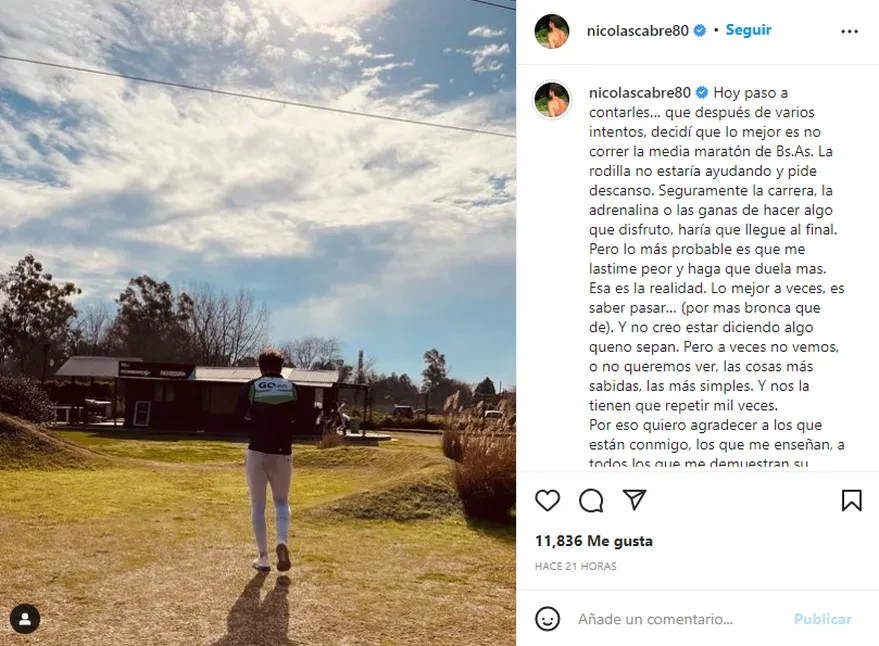879x646 pixels.
Task: Click the caption profile avatar
Action: 552,100
